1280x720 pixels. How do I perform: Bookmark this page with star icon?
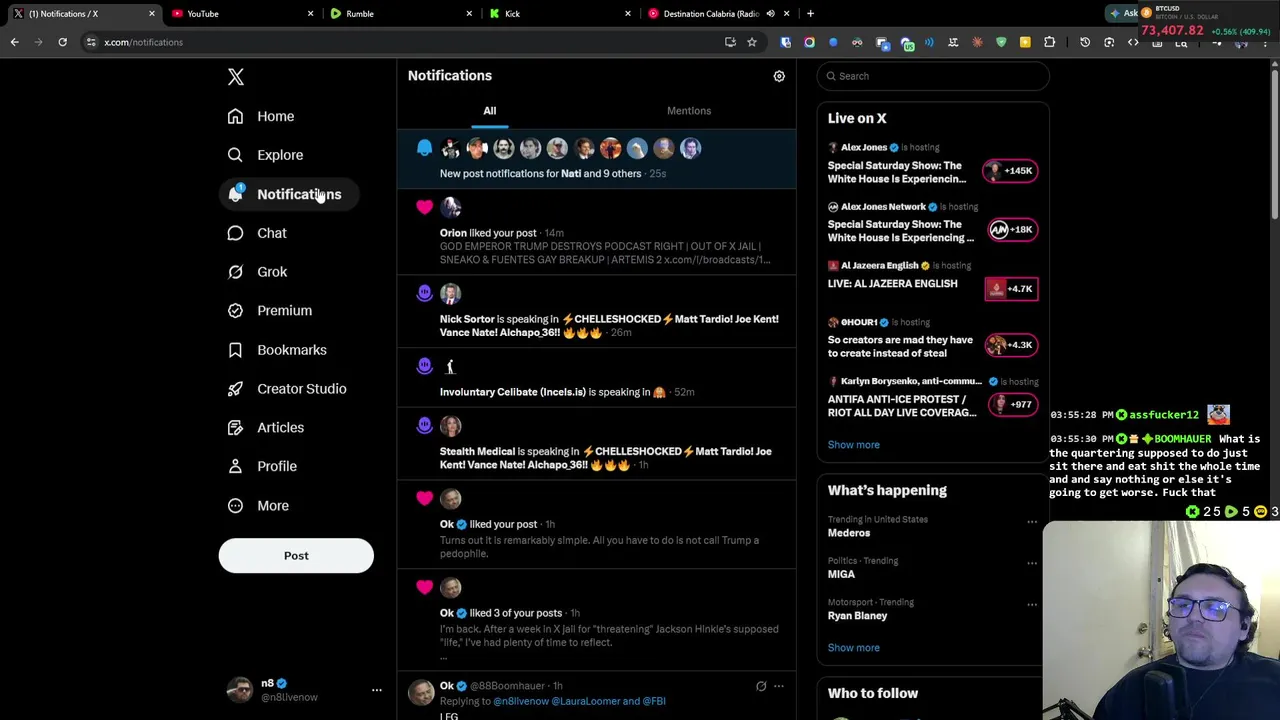[752, 42]
